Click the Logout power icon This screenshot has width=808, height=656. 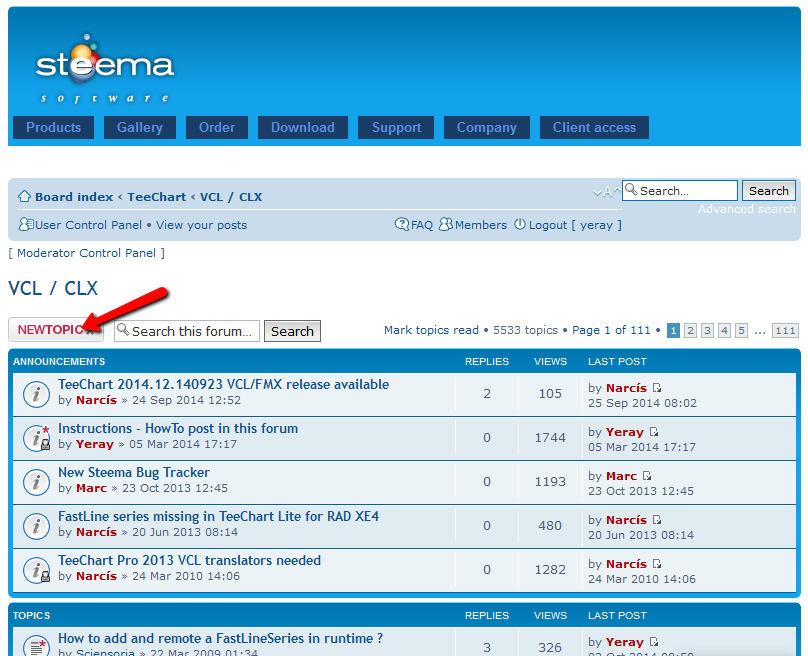[x=520, y=224]
